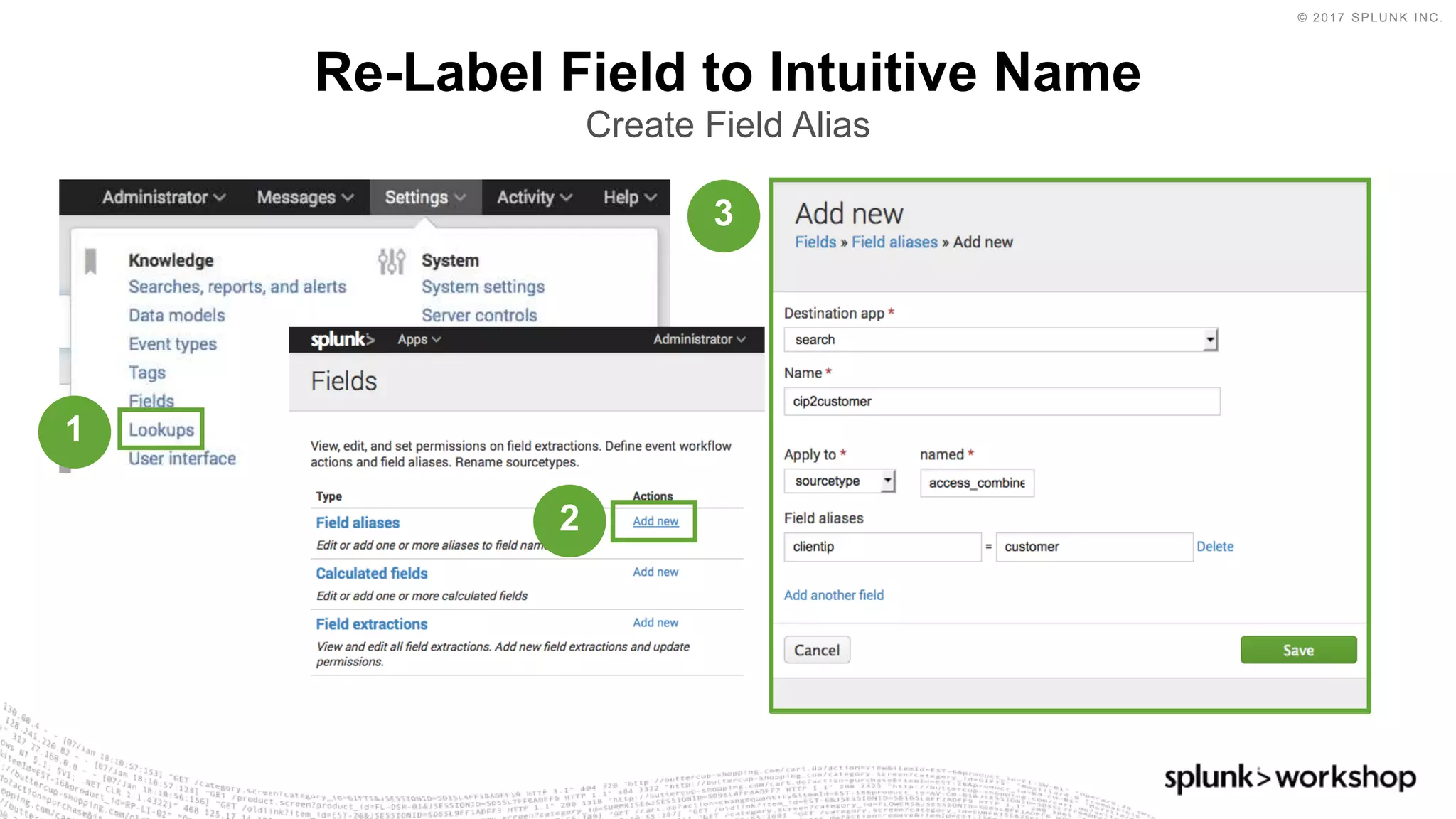Open the Administrator menu in top bar
Screen dimensions: 1456x819
click(164, 197)
